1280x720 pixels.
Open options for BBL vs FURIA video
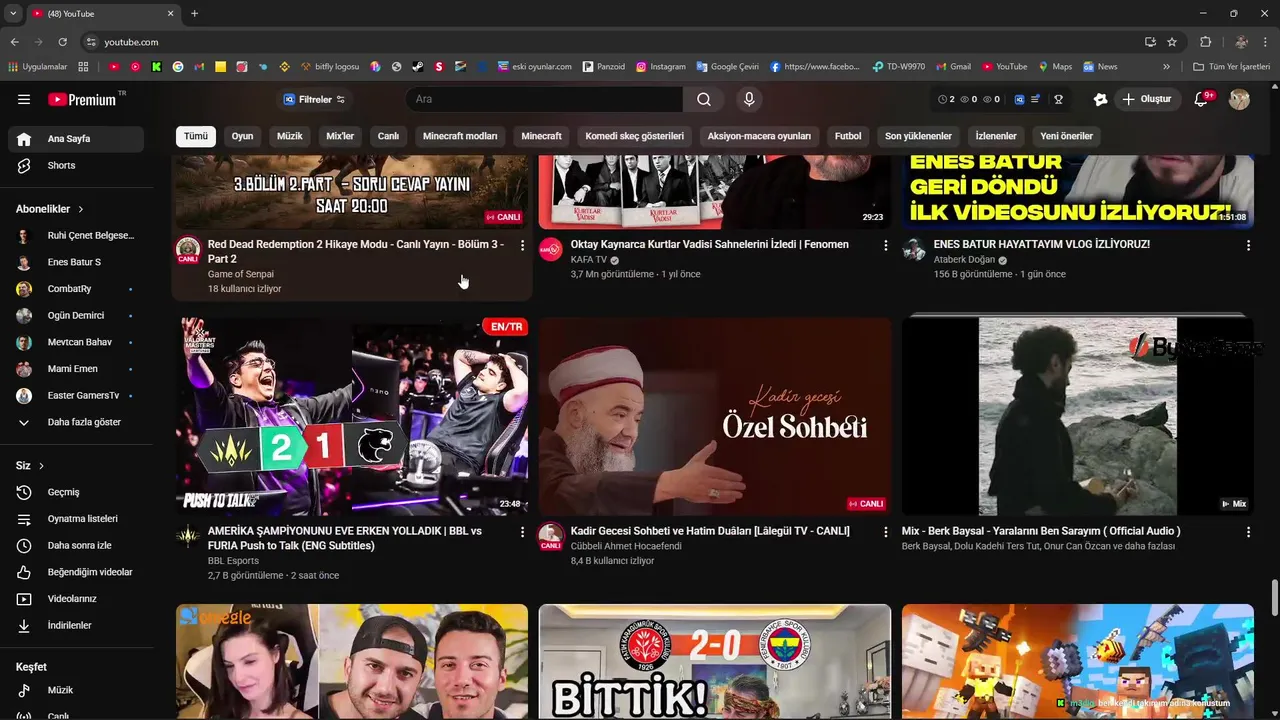(522, 533)
